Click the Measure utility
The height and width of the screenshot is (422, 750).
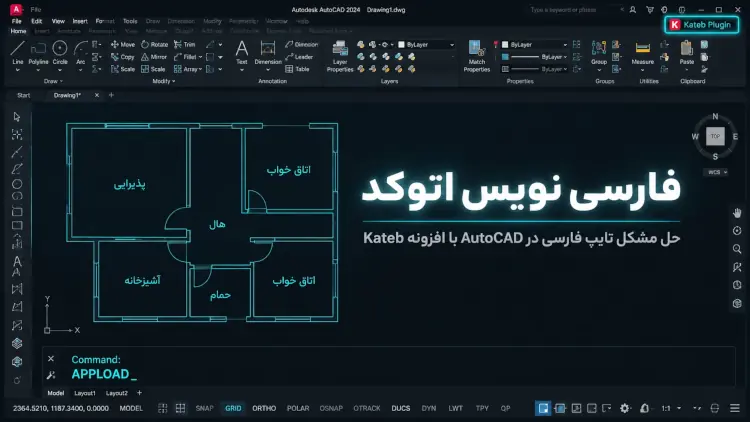point(642,53)
